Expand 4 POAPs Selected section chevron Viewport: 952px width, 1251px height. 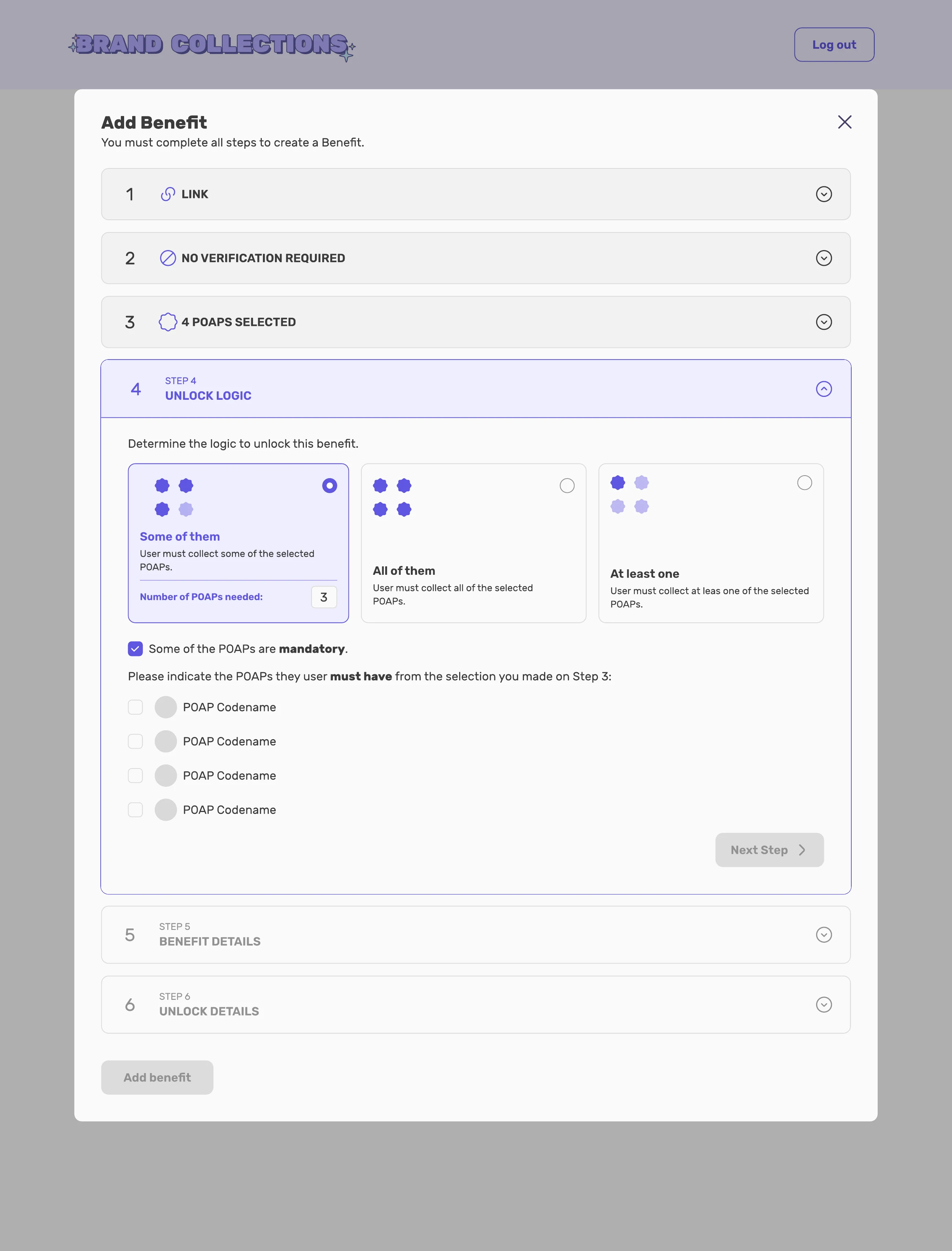823,322
